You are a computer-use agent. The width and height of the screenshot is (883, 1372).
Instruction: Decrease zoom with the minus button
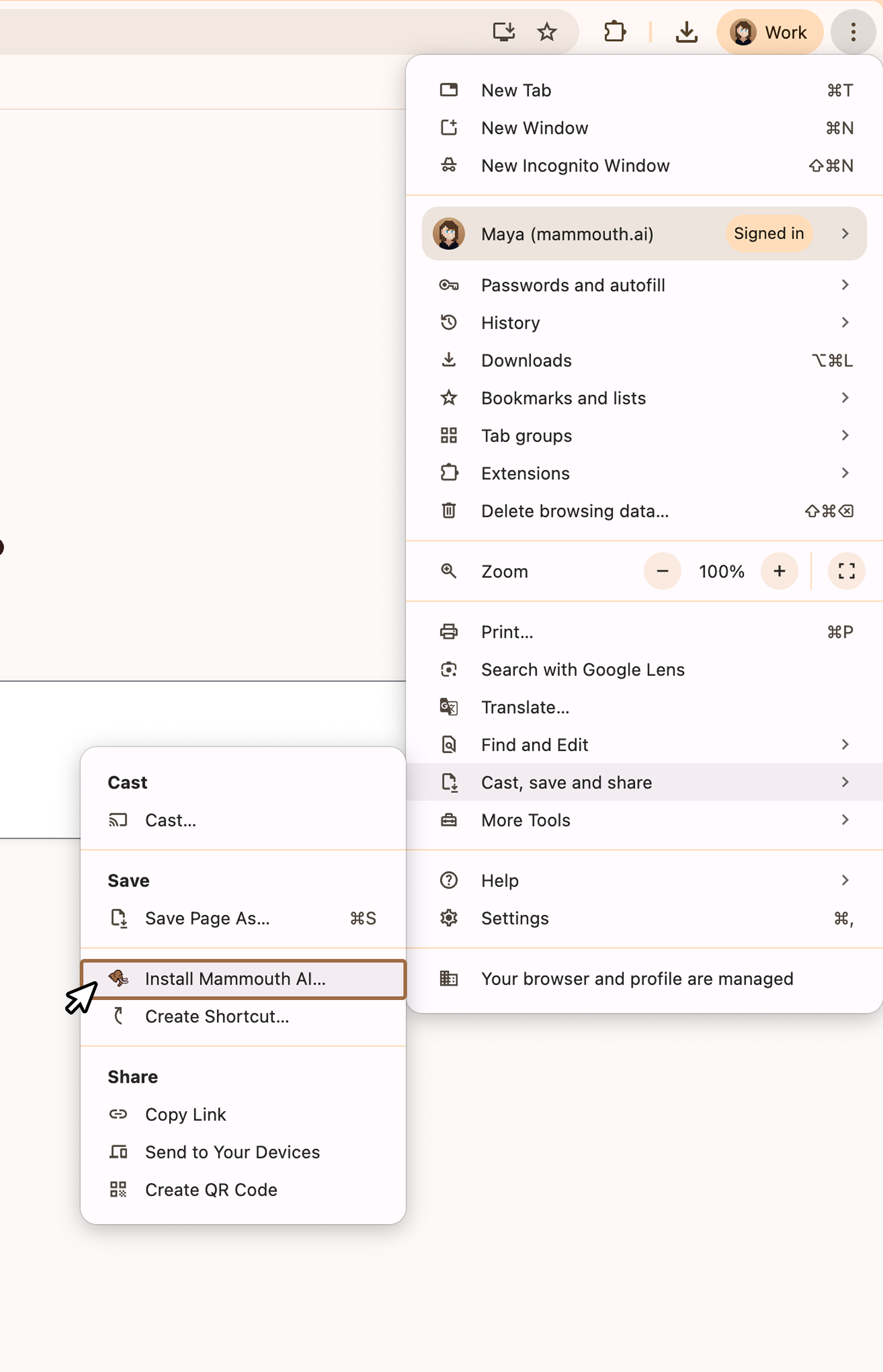point(663,571)
